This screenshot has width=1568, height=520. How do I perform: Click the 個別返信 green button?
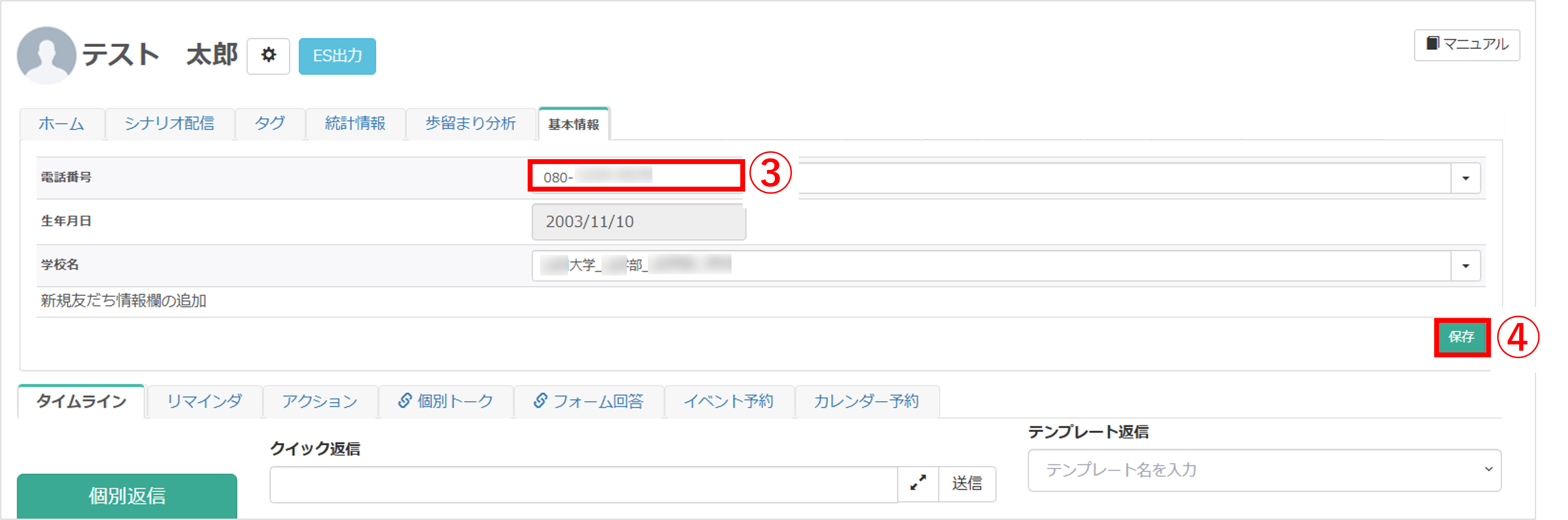pyautogui.click(x=127, y=496)
